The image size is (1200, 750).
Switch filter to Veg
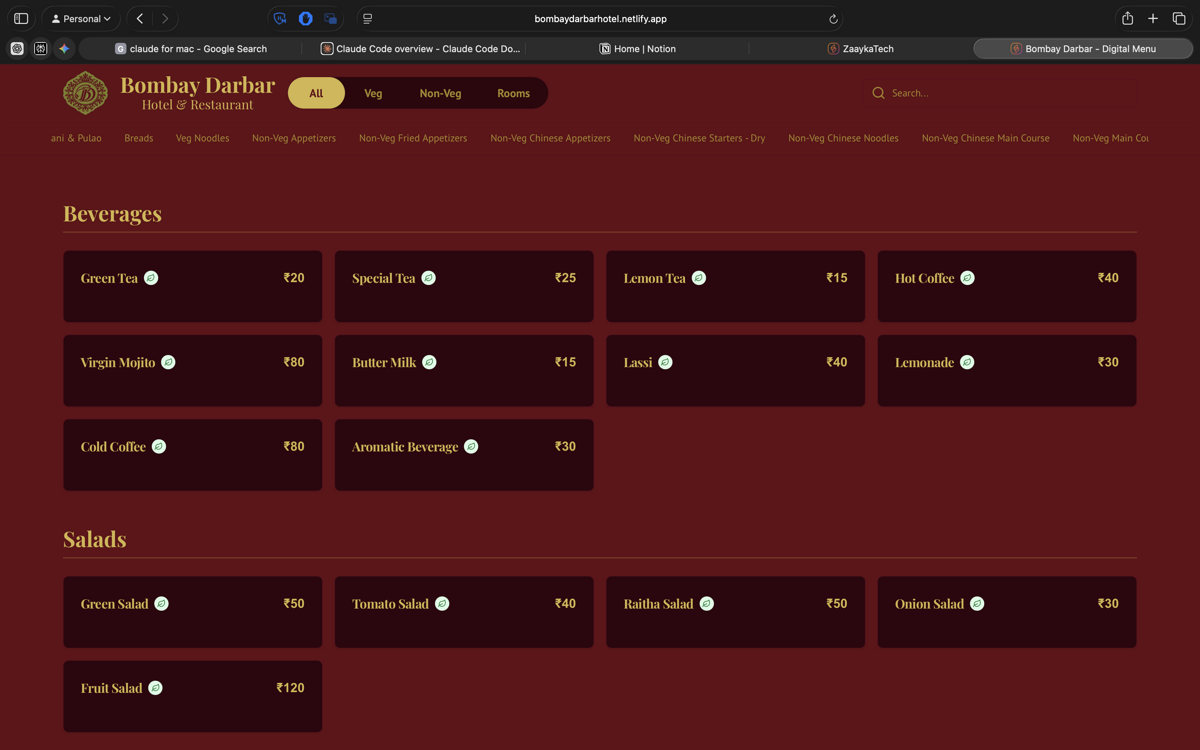pos(373,93)
